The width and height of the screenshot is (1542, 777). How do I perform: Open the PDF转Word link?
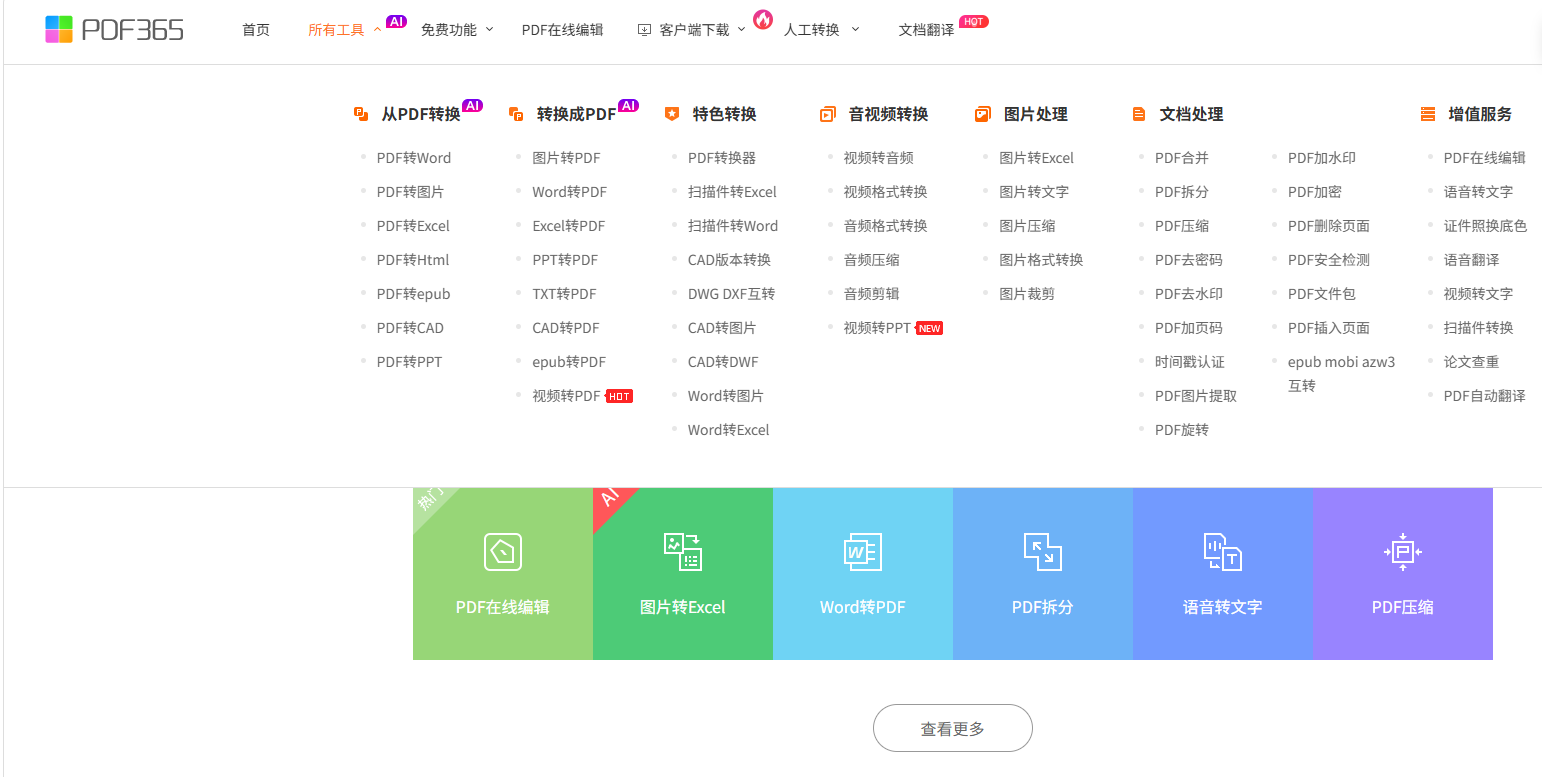click(x=414, y=158)
